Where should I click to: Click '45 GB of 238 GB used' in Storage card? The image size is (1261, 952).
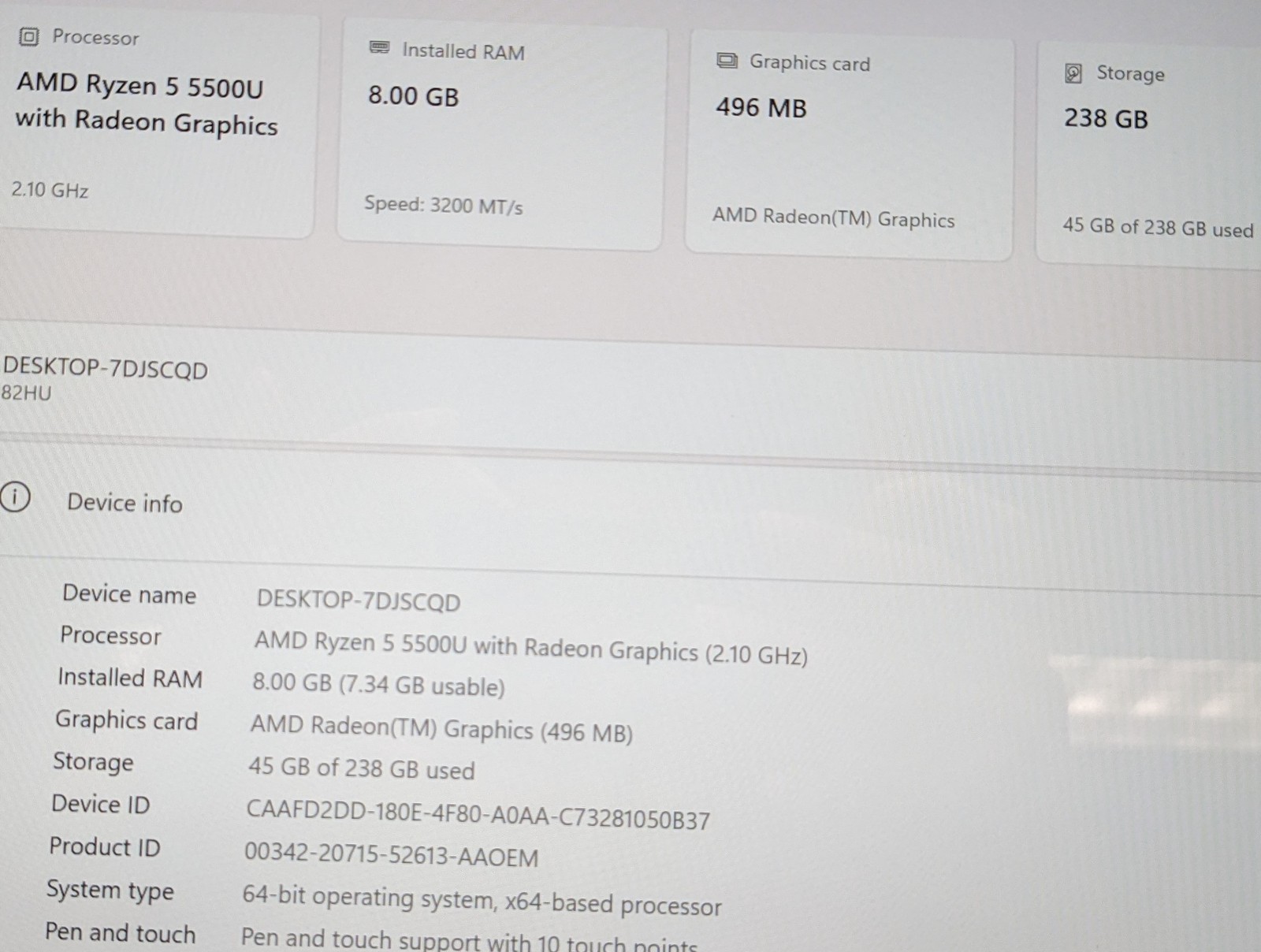(x=1158, y=227)
